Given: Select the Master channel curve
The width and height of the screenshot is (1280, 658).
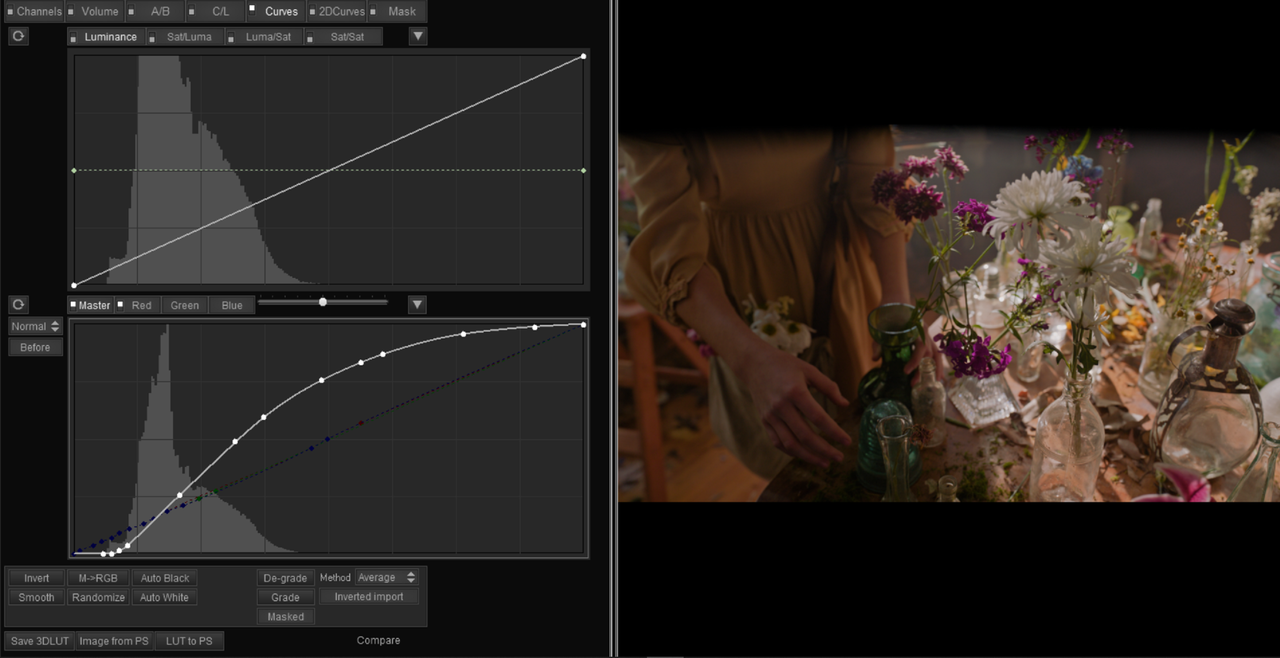Looking at the screenshot, I should pos(90,305).
